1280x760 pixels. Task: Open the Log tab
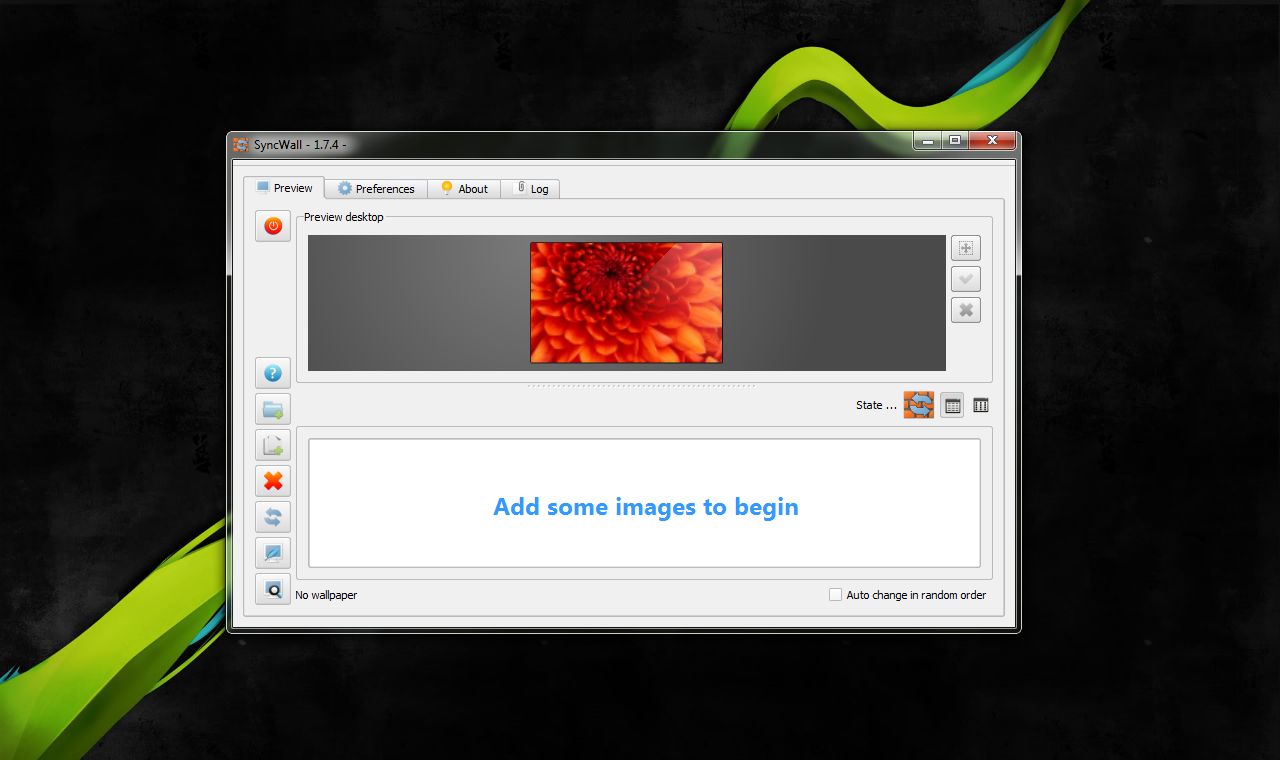530,189
